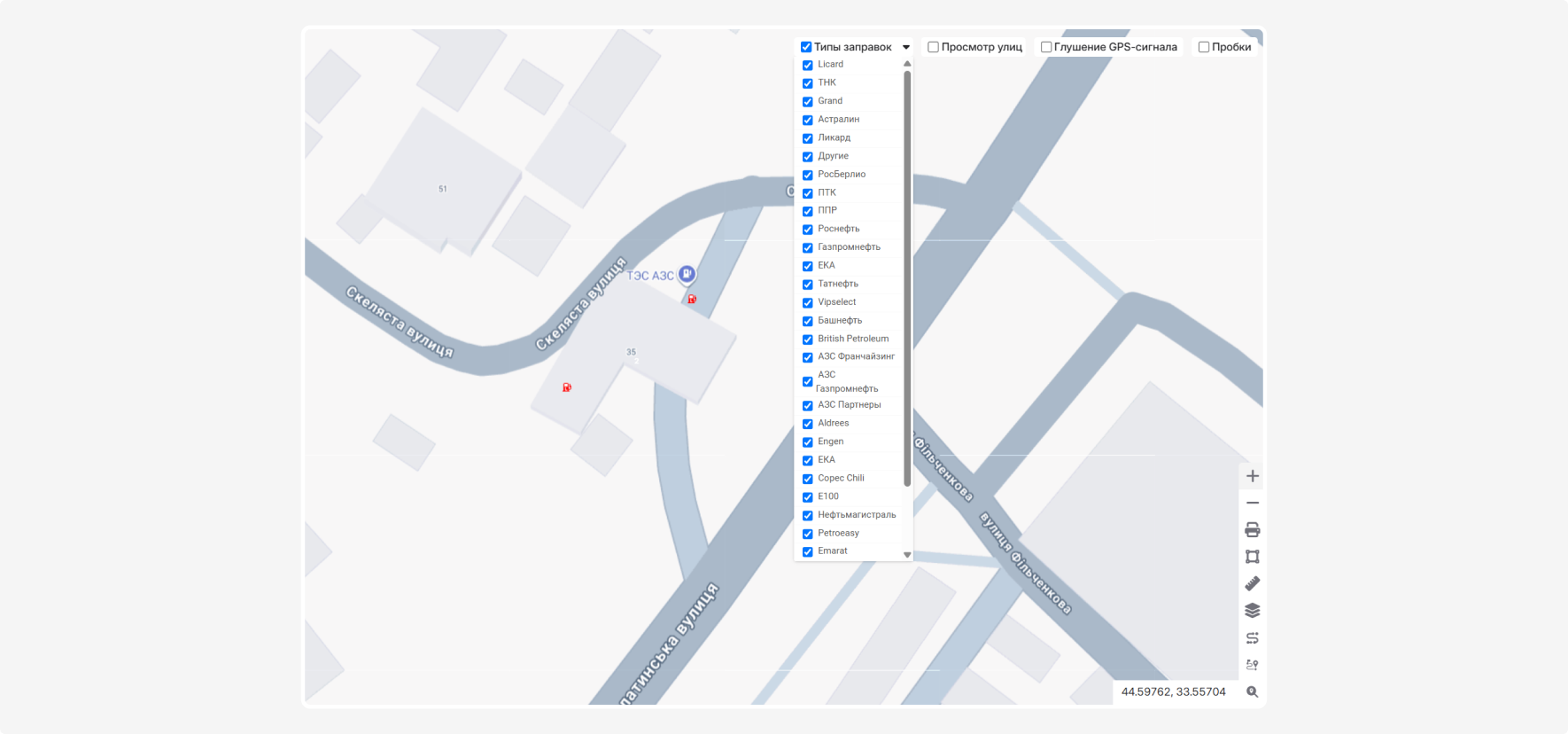Activate the ruler measurement tool
This screenshot has height=734, width=1568.
tap(1252, 583)
